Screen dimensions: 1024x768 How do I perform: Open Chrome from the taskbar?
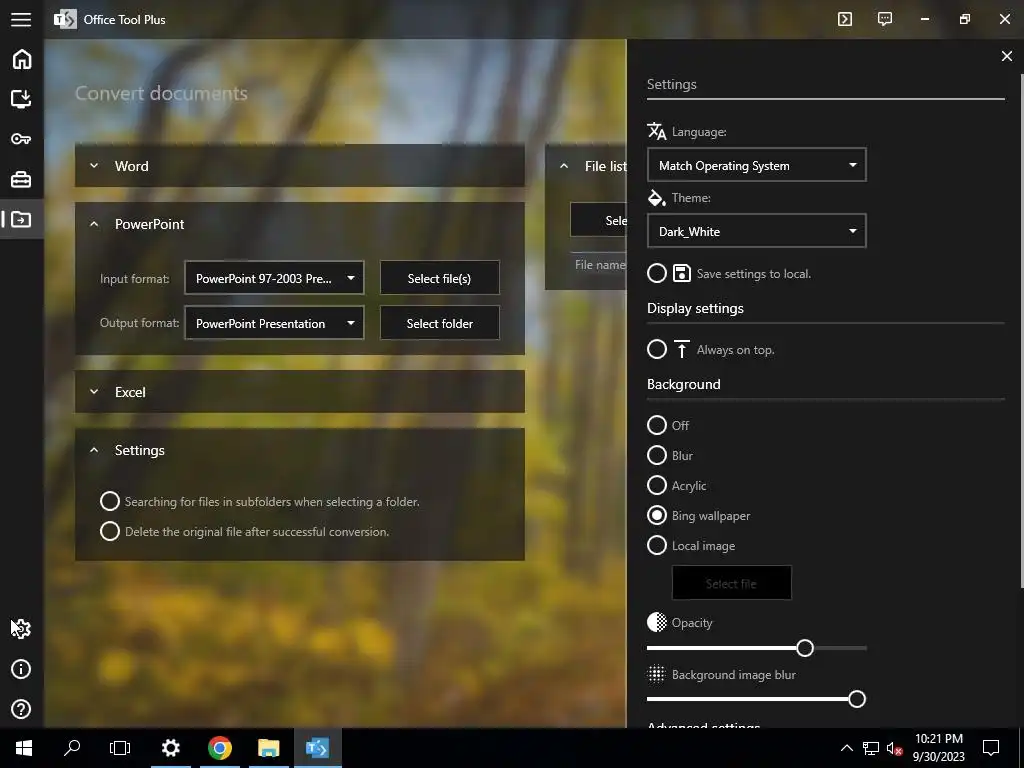point(220,748)
